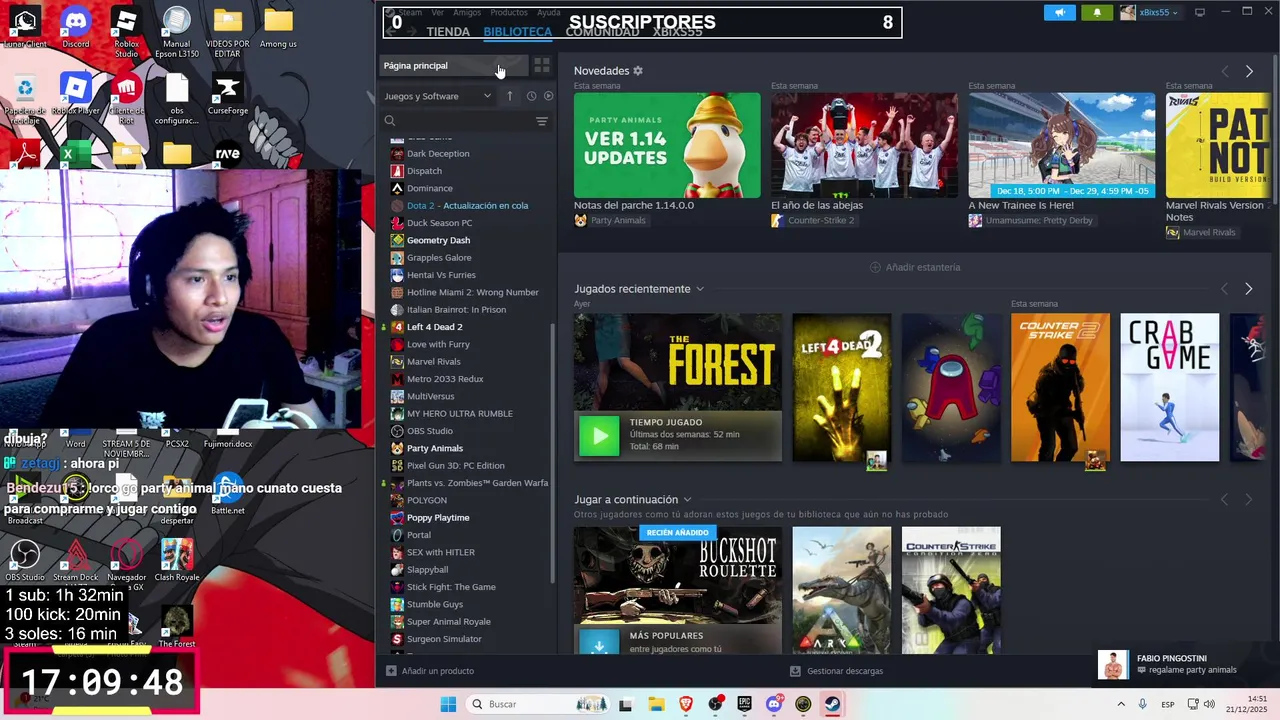Open CurseForge desktop shortcut
This screenshot has width=1280, height=720.
(x=228, y=95)
